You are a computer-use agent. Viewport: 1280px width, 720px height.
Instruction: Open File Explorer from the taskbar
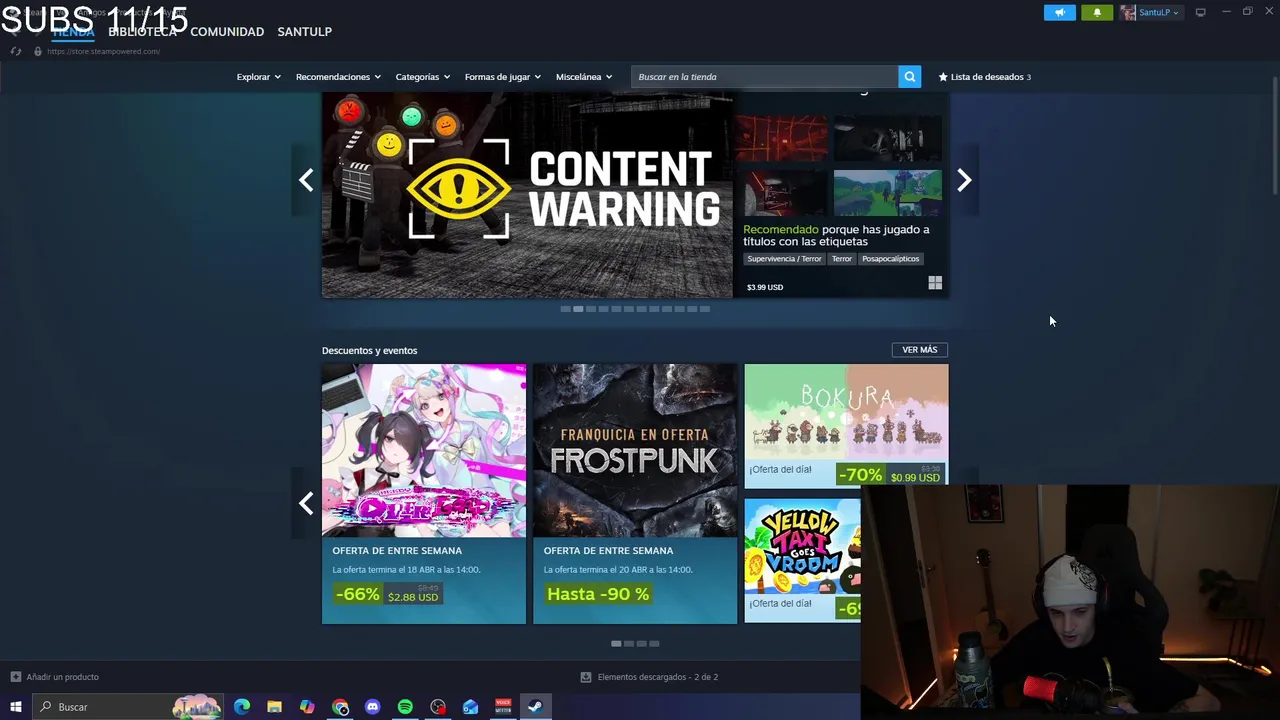[x=274, y=707]
